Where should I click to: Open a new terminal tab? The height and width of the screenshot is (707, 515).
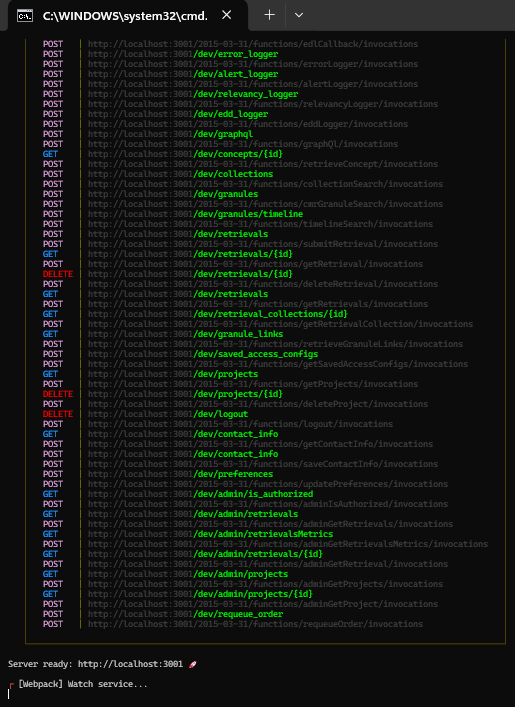(x=269, y=15)
